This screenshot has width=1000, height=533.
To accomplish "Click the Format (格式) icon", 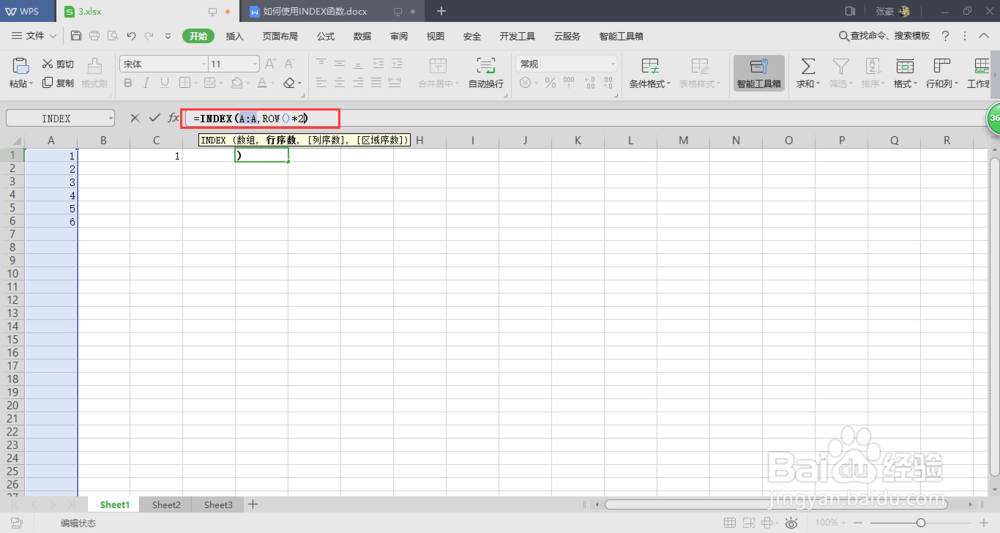I will point(904,66).
